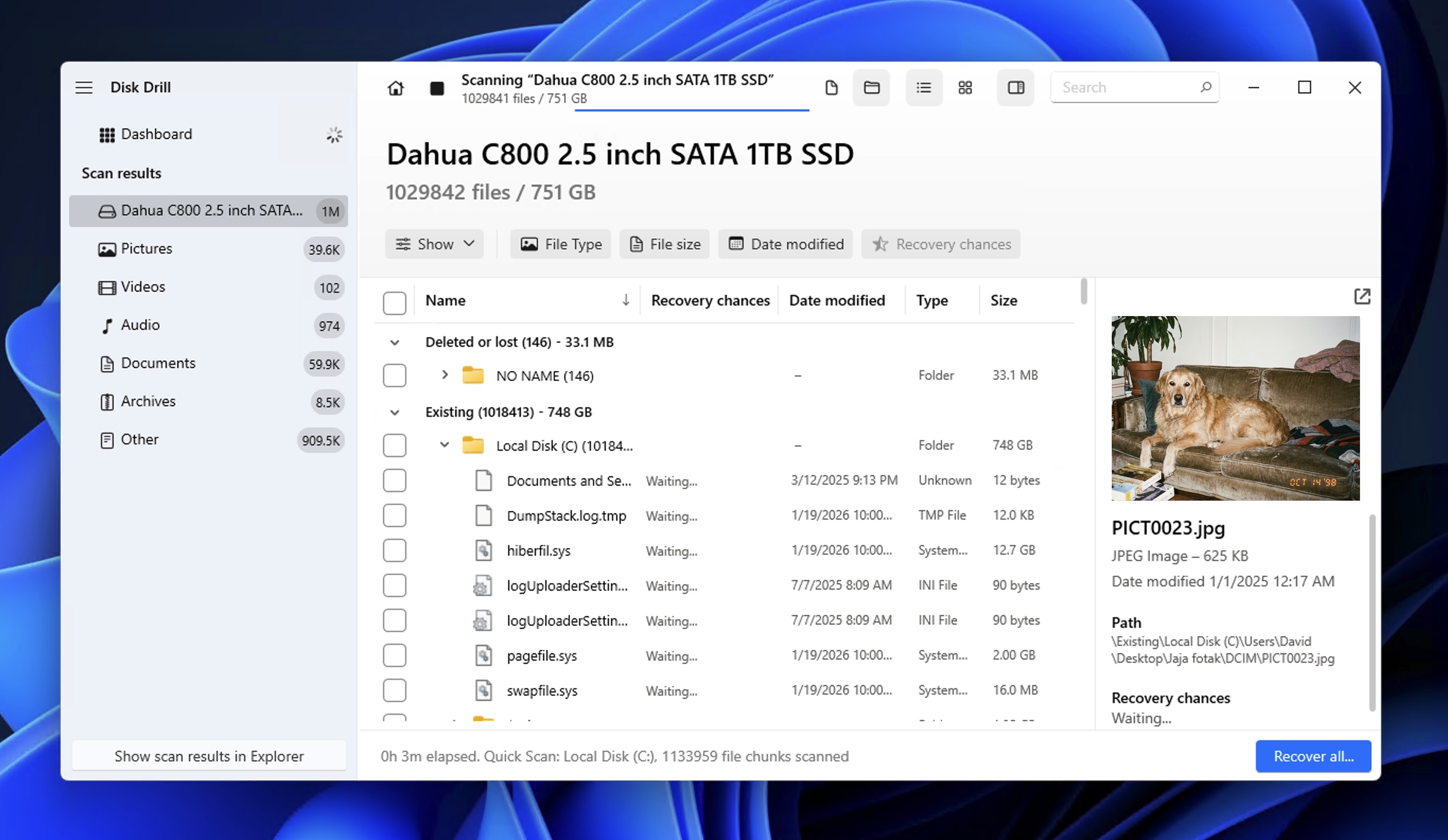Switch to grid view
Image resolution: width=1448 pixels, height=840 pixels.
click(965, 87)
